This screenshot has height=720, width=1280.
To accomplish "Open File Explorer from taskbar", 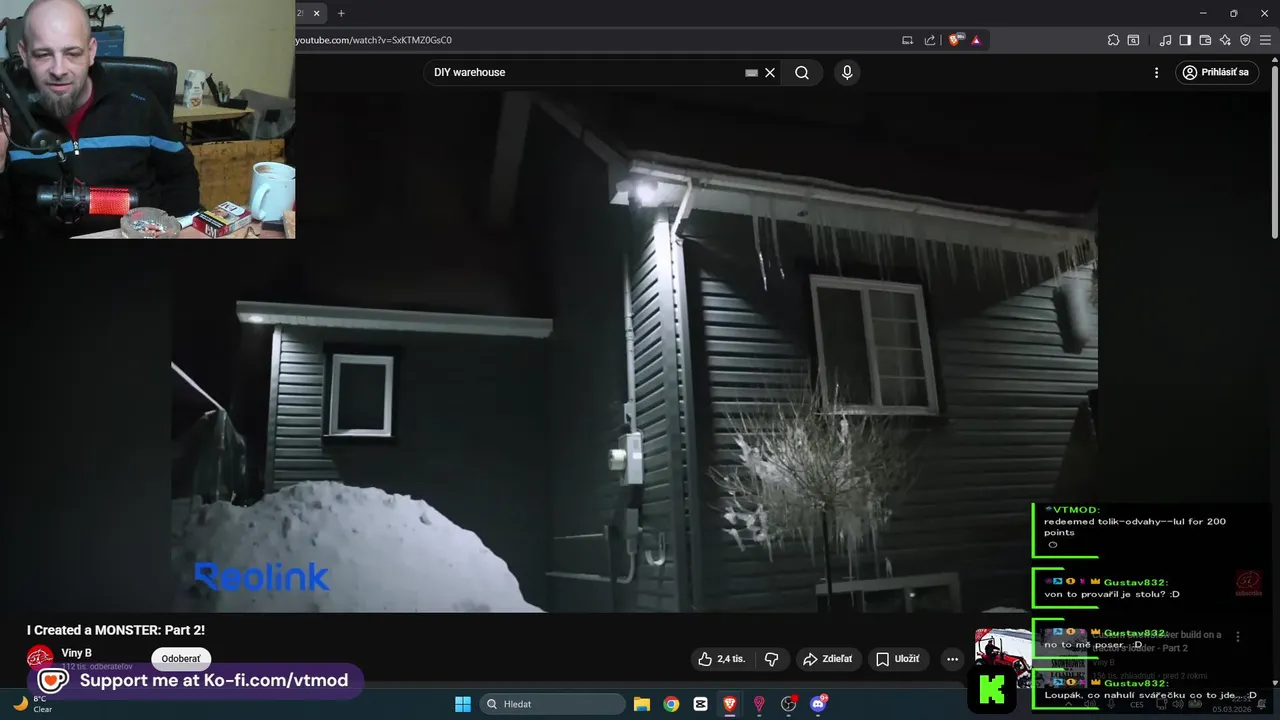I will [642, 704].
